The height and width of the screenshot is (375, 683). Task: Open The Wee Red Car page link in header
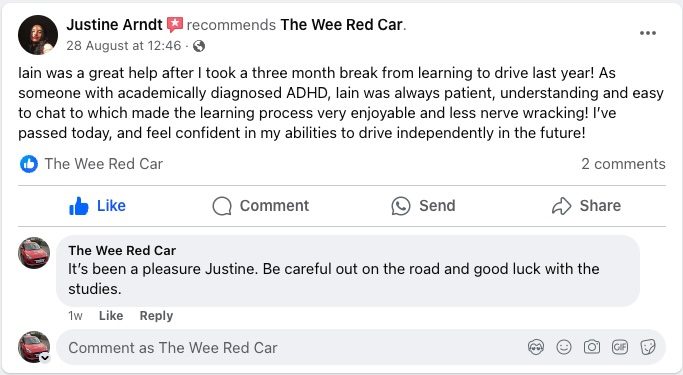341,25
